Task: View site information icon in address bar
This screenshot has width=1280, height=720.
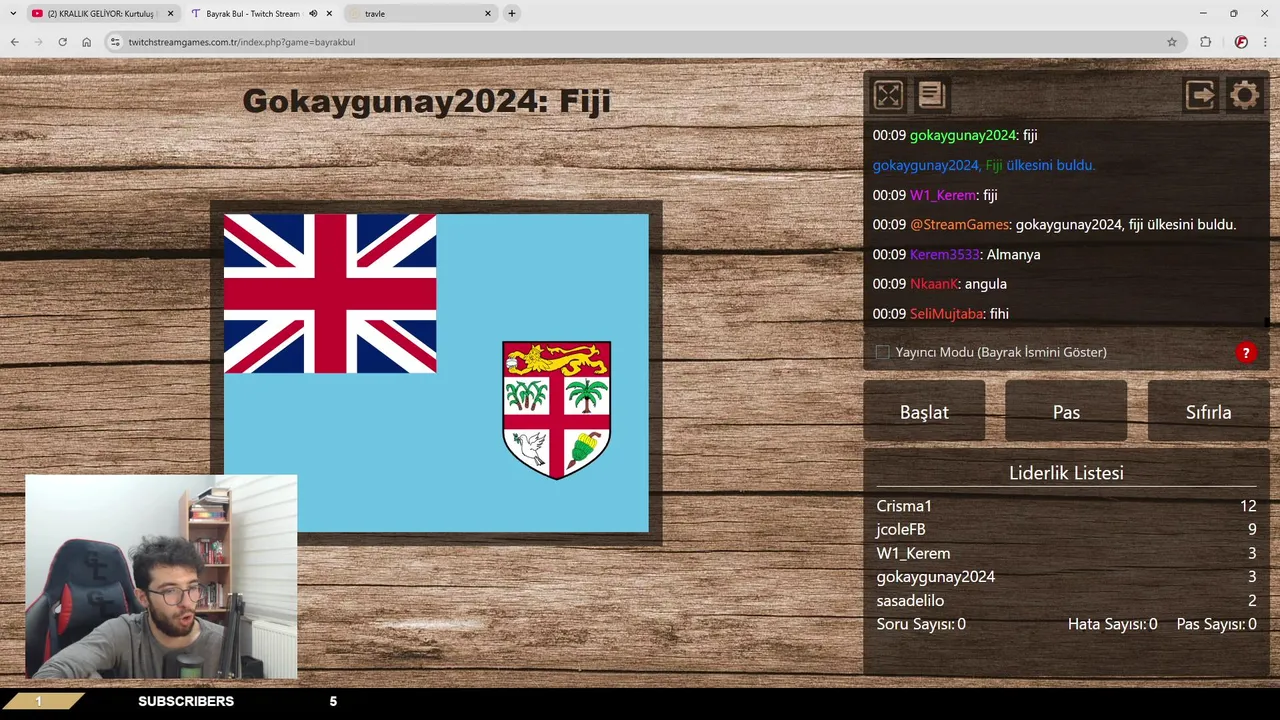Action: click(115, 42)
